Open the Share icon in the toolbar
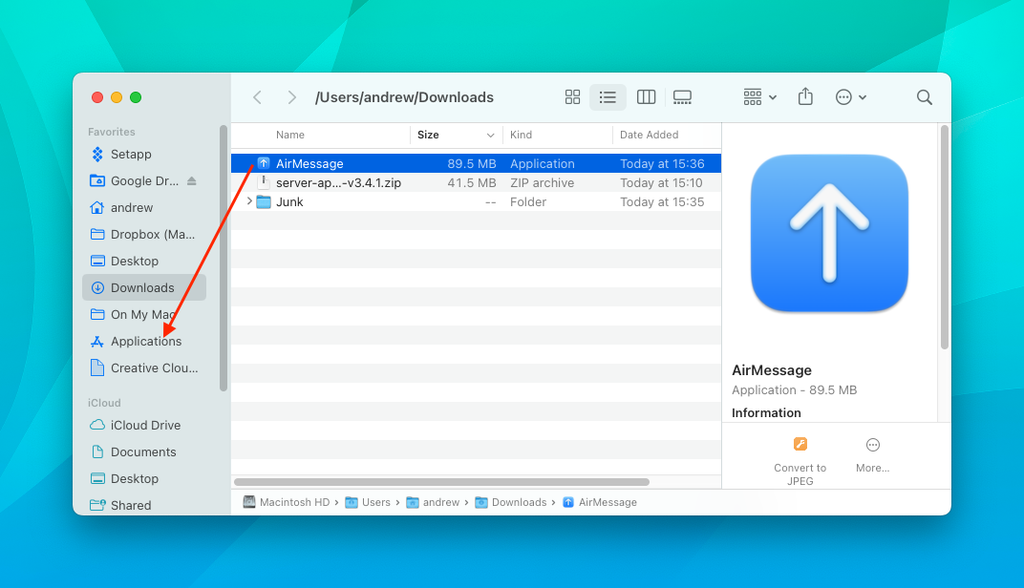 [805, 97]
